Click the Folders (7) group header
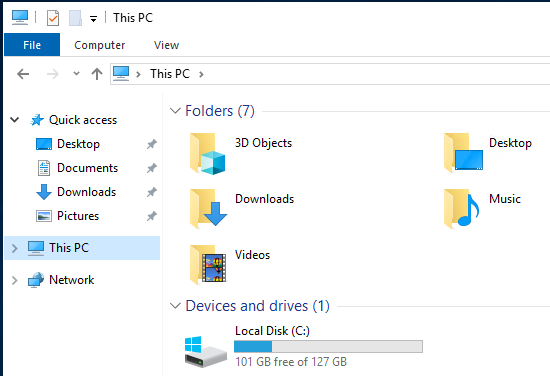This screenshot has height=376, width=550. click(x=220, y=111)
